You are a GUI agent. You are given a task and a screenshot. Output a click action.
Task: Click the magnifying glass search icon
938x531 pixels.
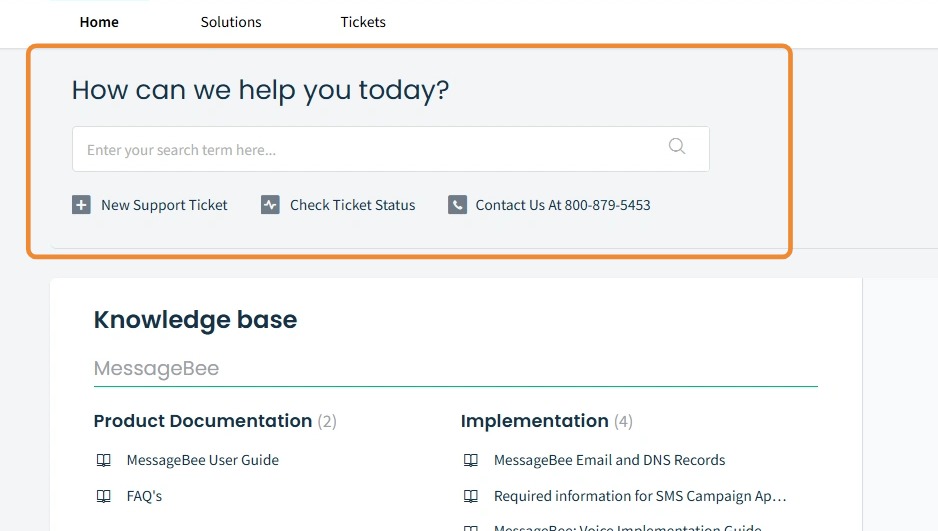(x=677, y=147)
